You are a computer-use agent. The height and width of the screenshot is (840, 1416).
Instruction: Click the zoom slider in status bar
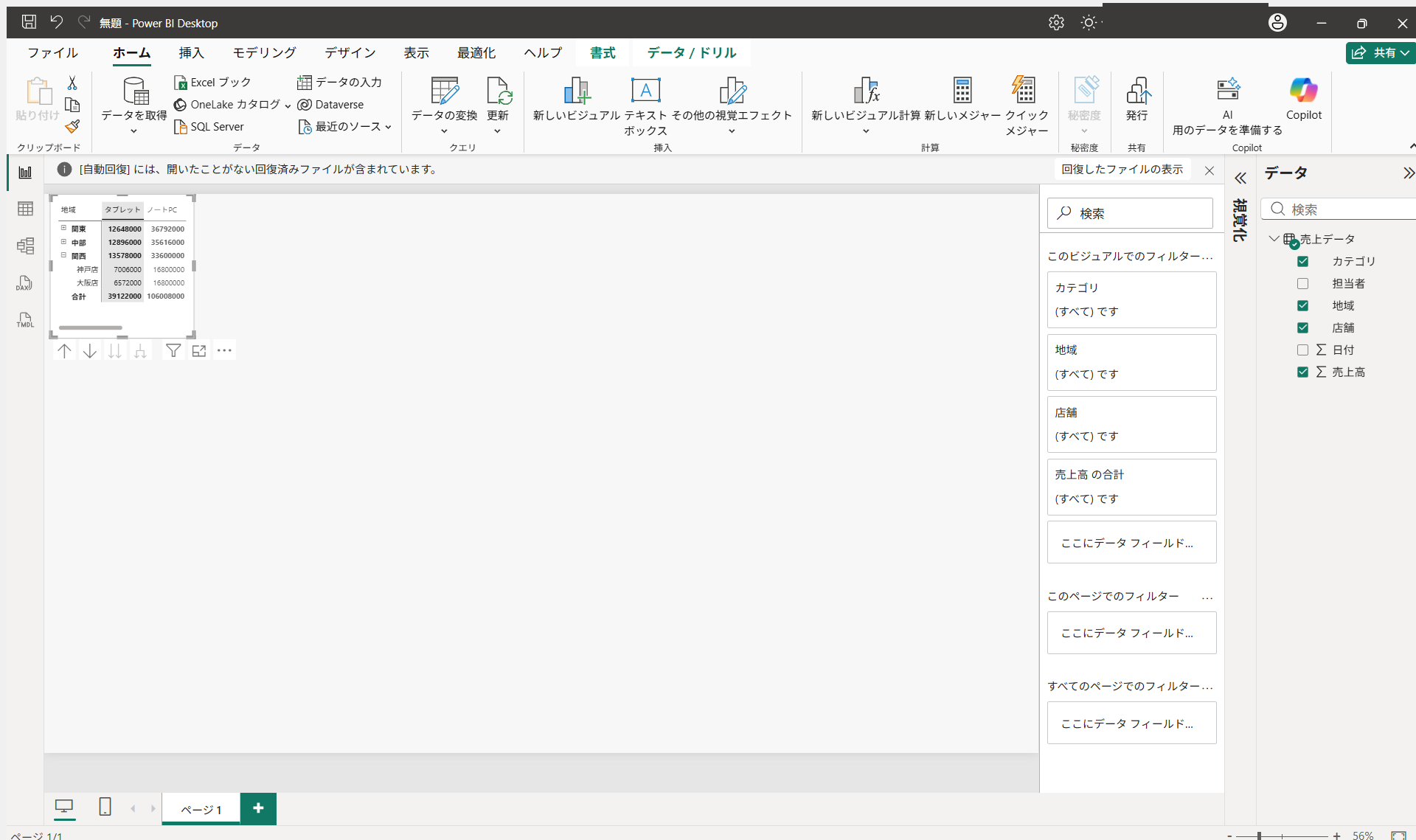click(x=1283, y=836)
